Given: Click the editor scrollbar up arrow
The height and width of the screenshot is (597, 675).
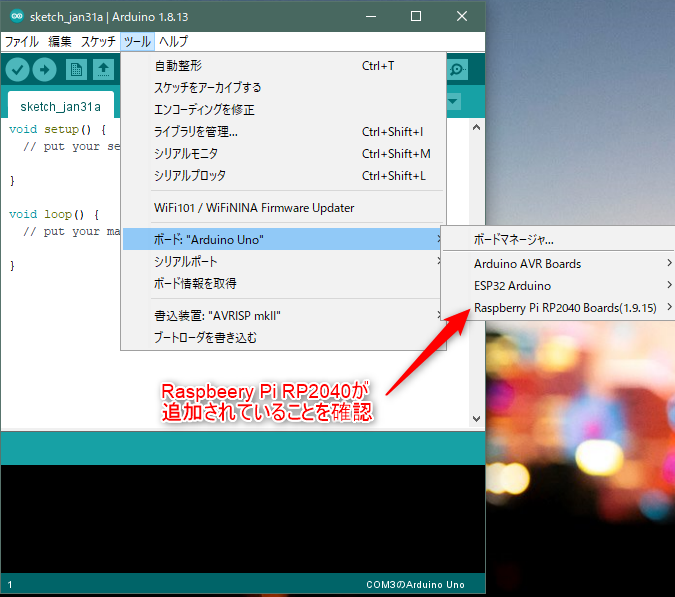Looking at the screenshot, I should pos(476,127).
